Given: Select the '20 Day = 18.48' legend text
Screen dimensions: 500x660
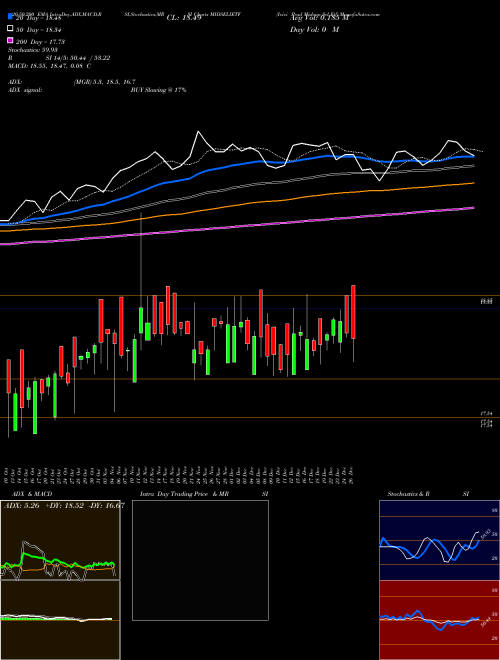Looking at the screenshot, I should pyautogui.click(x=39, y=18).
